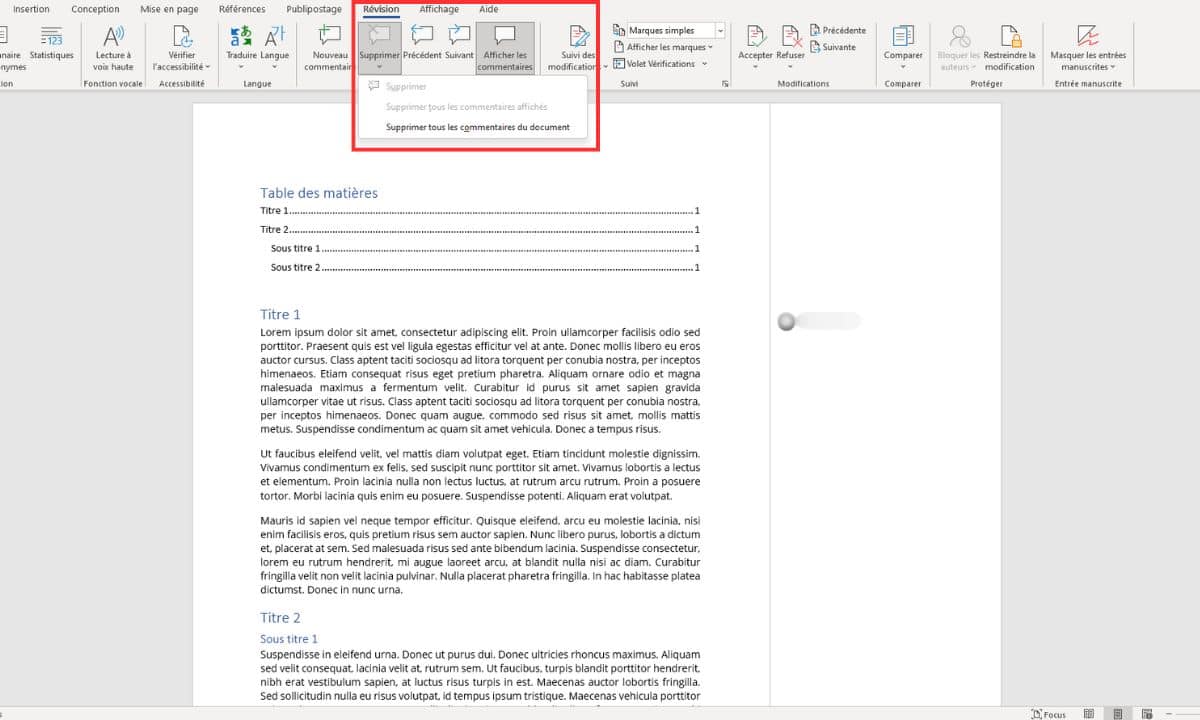Click Restreindre la modification

pyautogui.click(x=1009, y=47)
